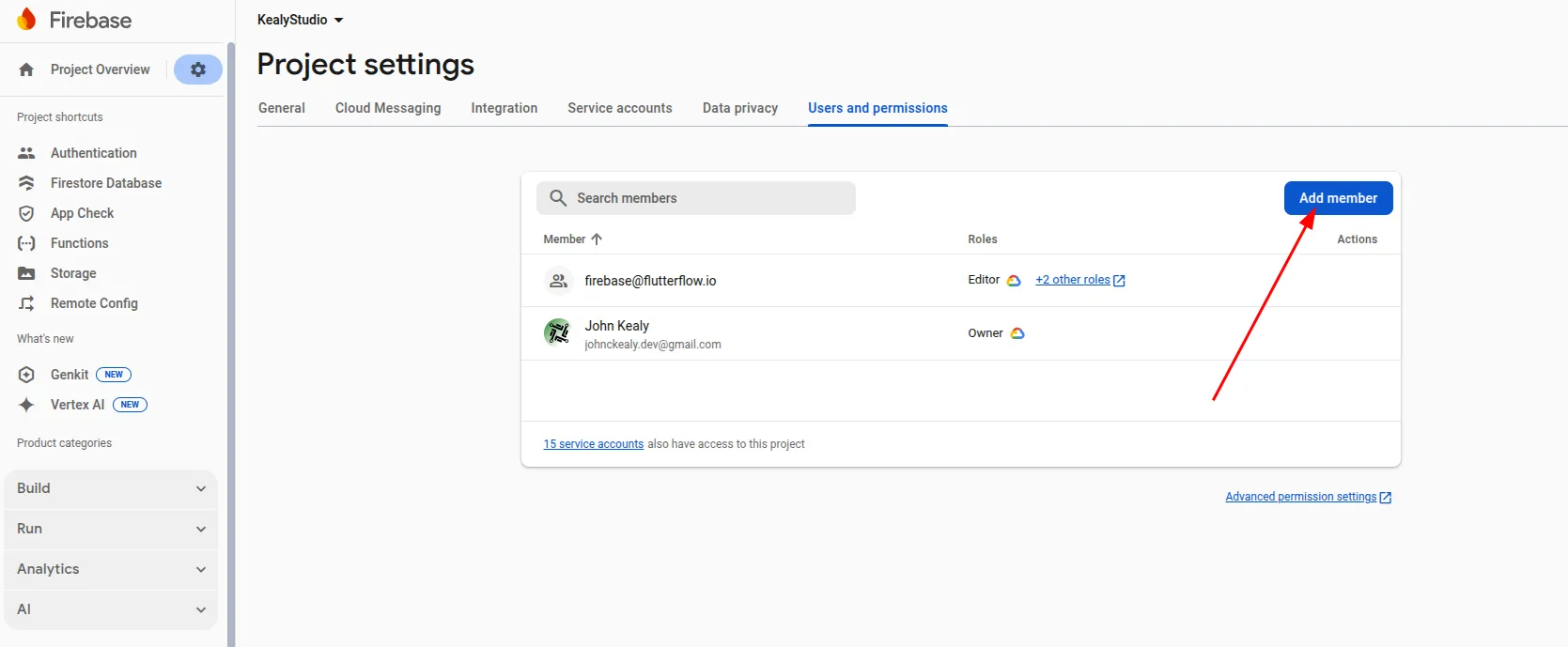Click the search magnifier icon
This screenshot has width=1568, height=647.
point(558,198)
